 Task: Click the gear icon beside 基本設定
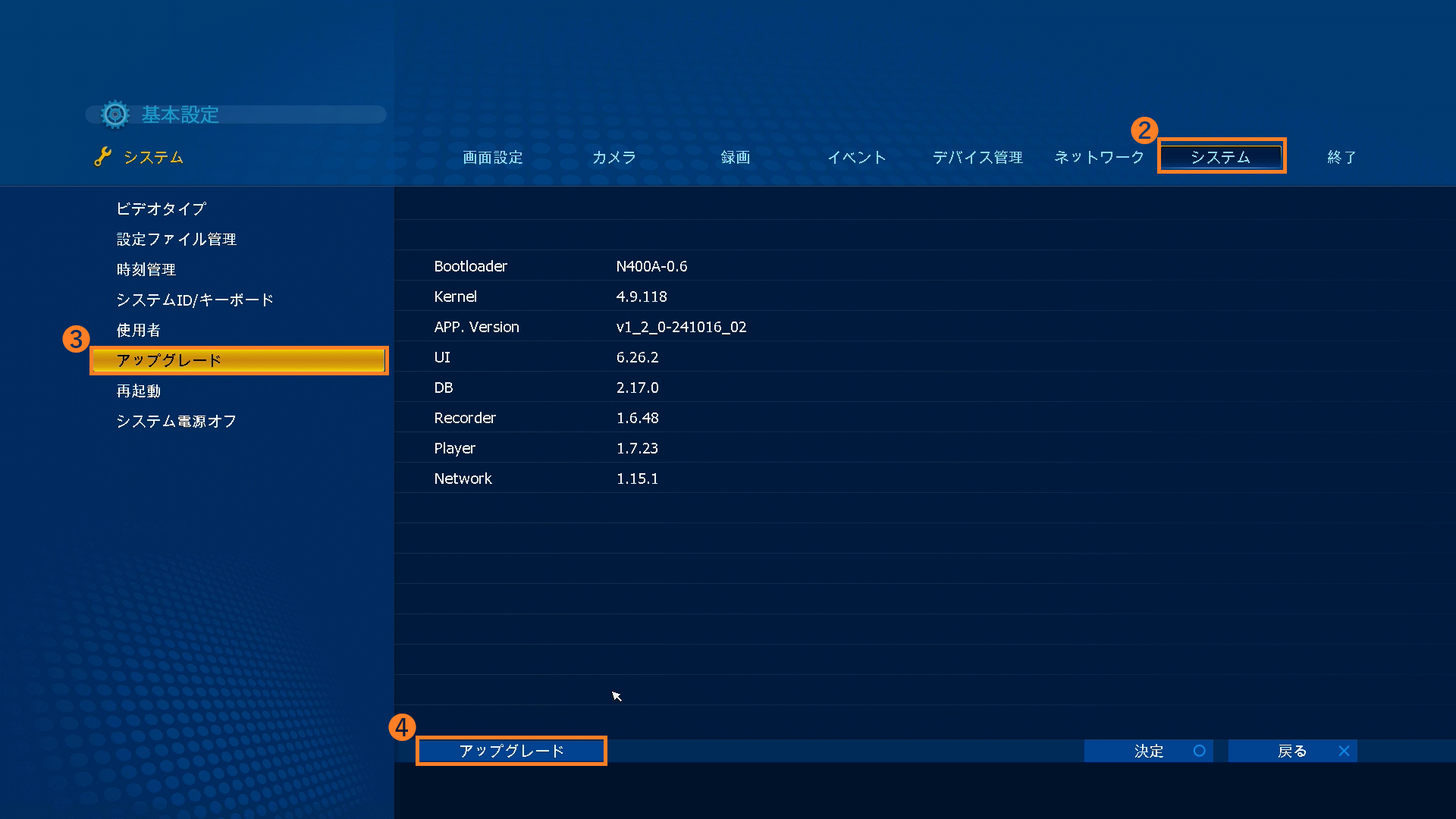[115, 115]
